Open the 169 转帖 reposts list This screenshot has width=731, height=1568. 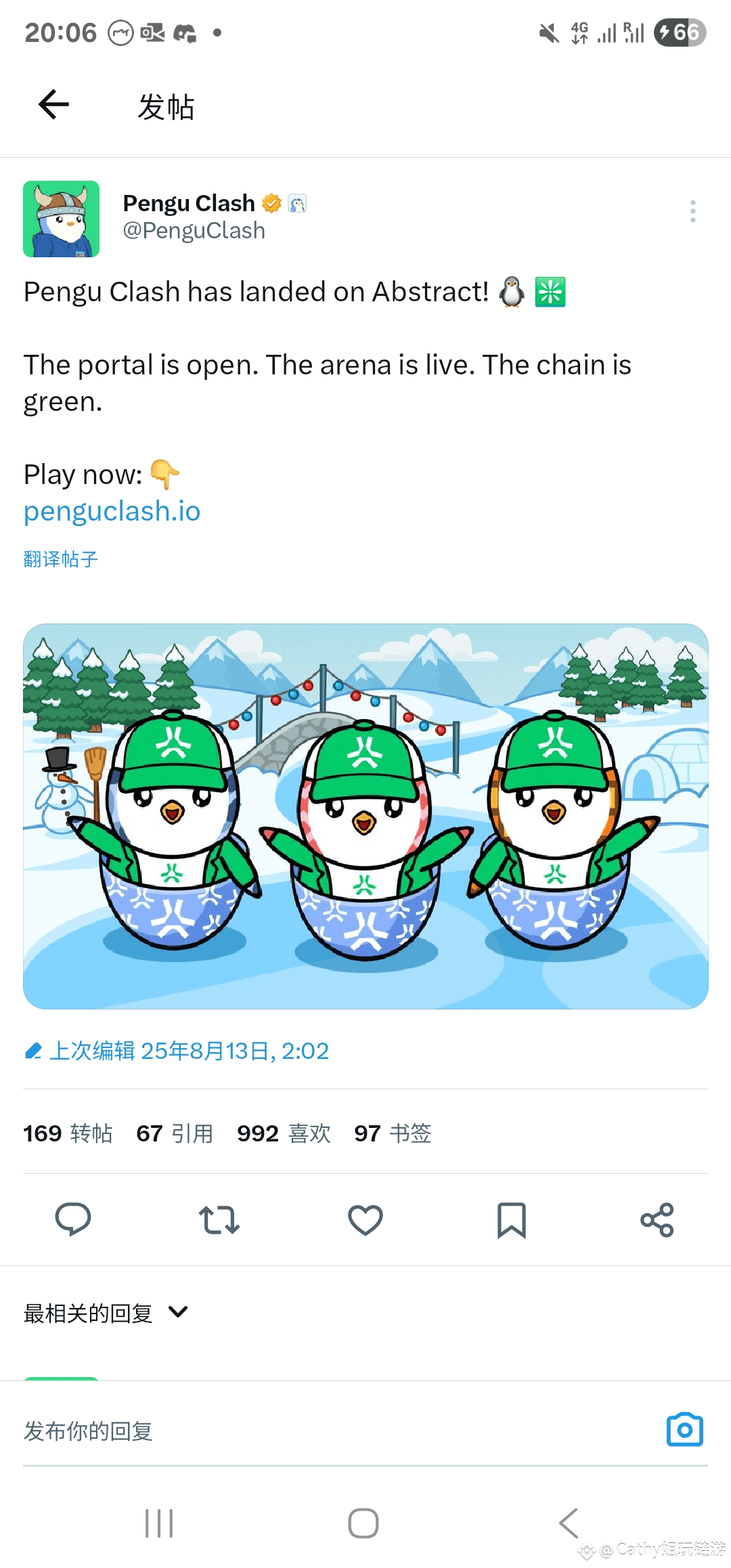[x=68, y=1133]
